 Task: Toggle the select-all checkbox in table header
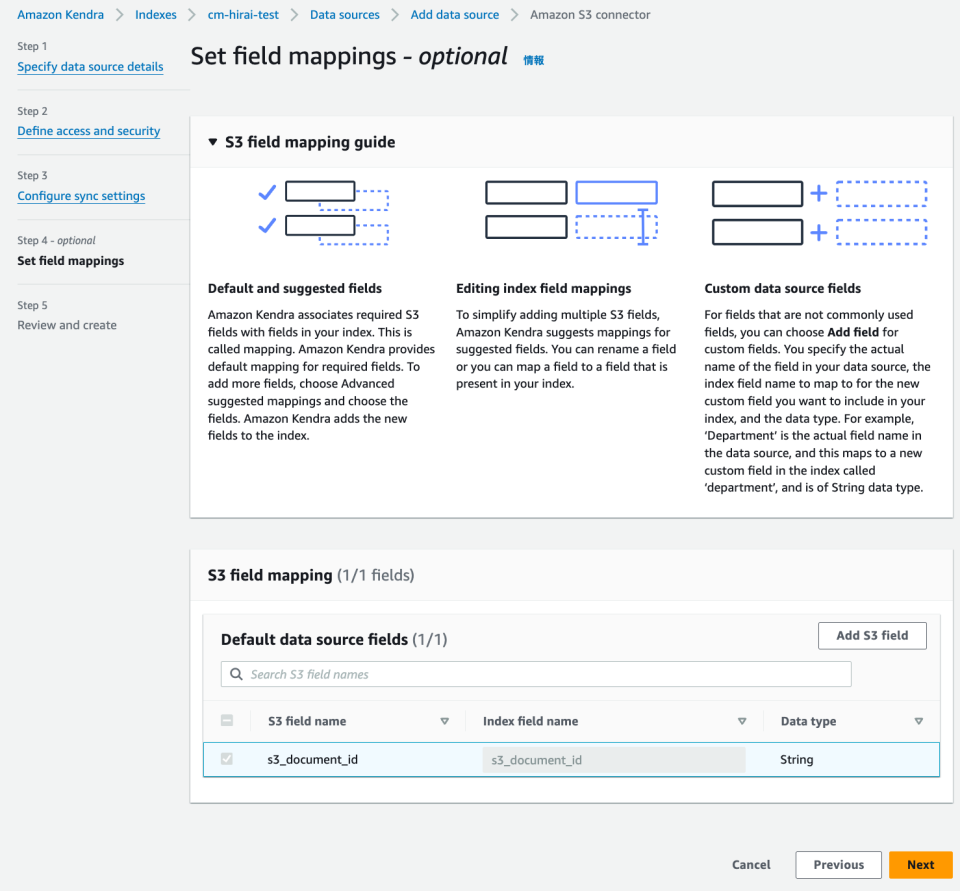pyautogui.click(x=227, y=720)
